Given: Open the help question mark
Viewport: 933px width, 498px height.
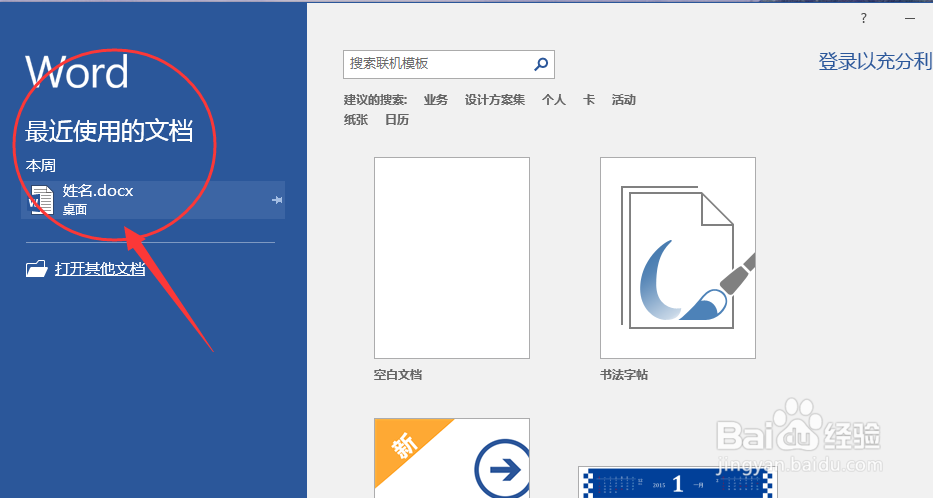Looking at the screenshot, I should pos(863,18).
